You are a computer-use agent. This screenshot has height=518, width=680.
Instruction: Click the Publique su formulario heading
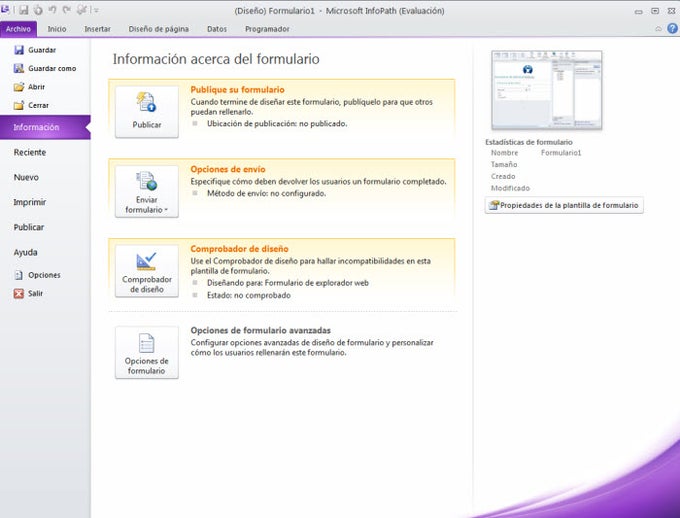tap(237, 90)
